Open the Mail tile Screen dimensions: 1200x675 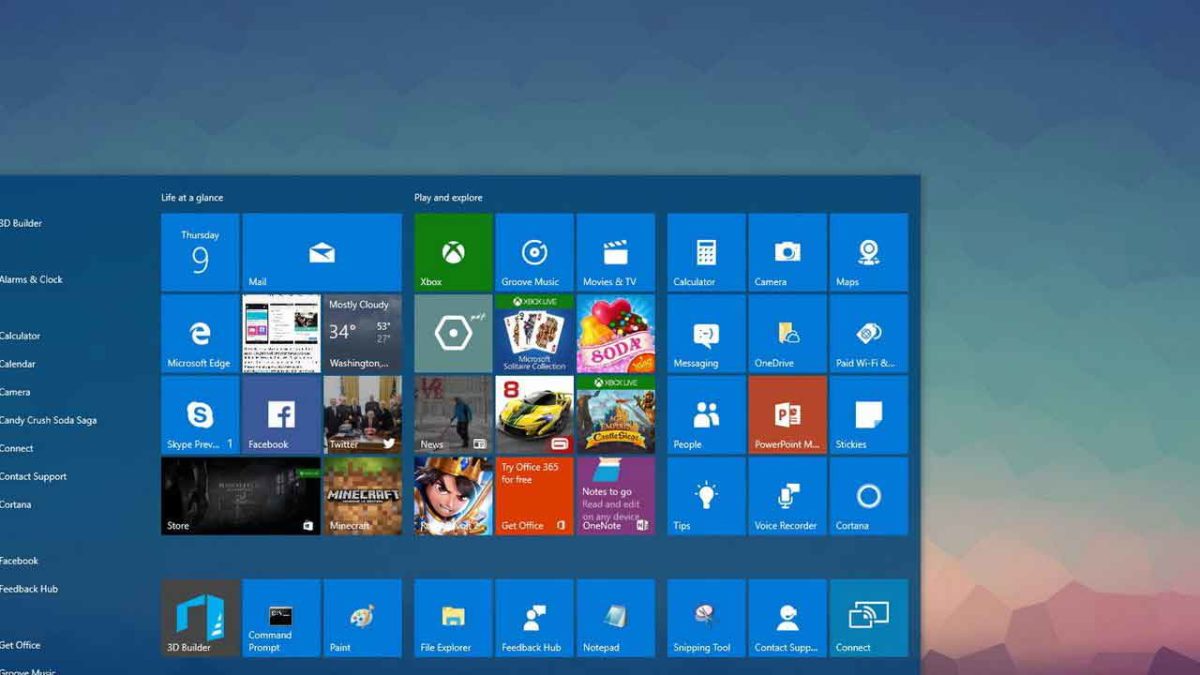coord(322,252)
